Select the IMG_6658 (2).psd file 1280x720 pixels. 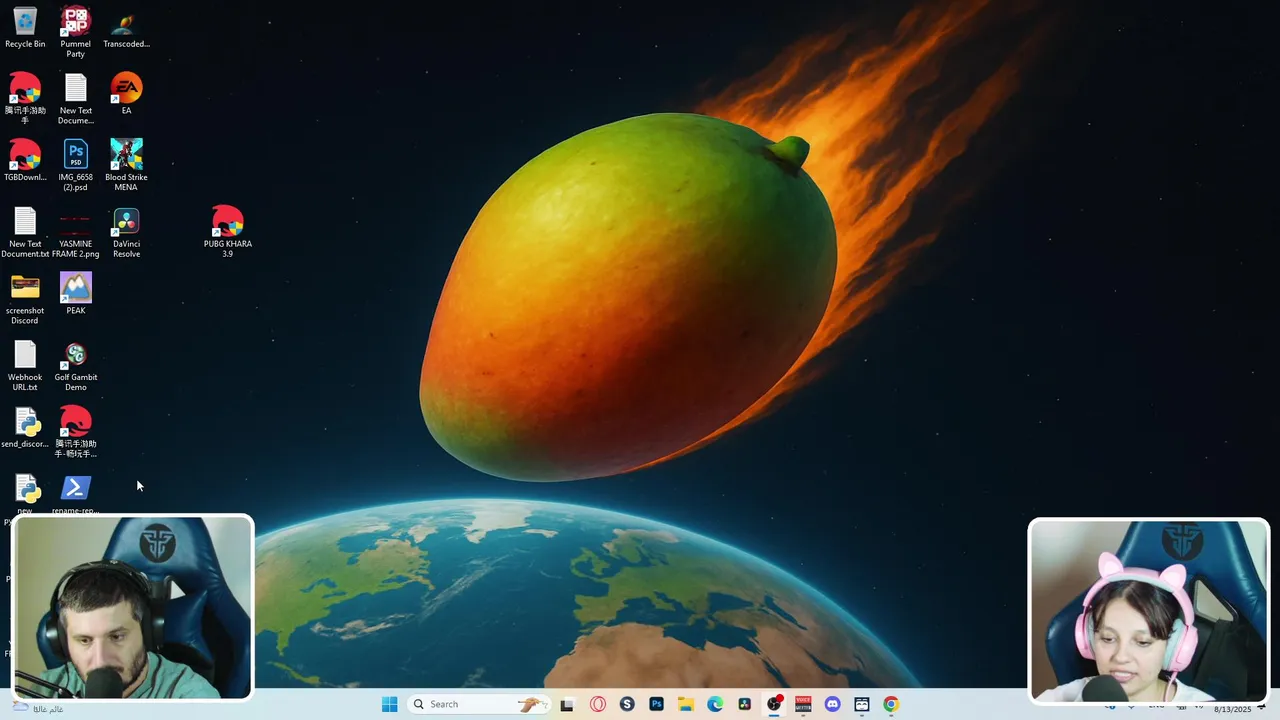point(76,166)
